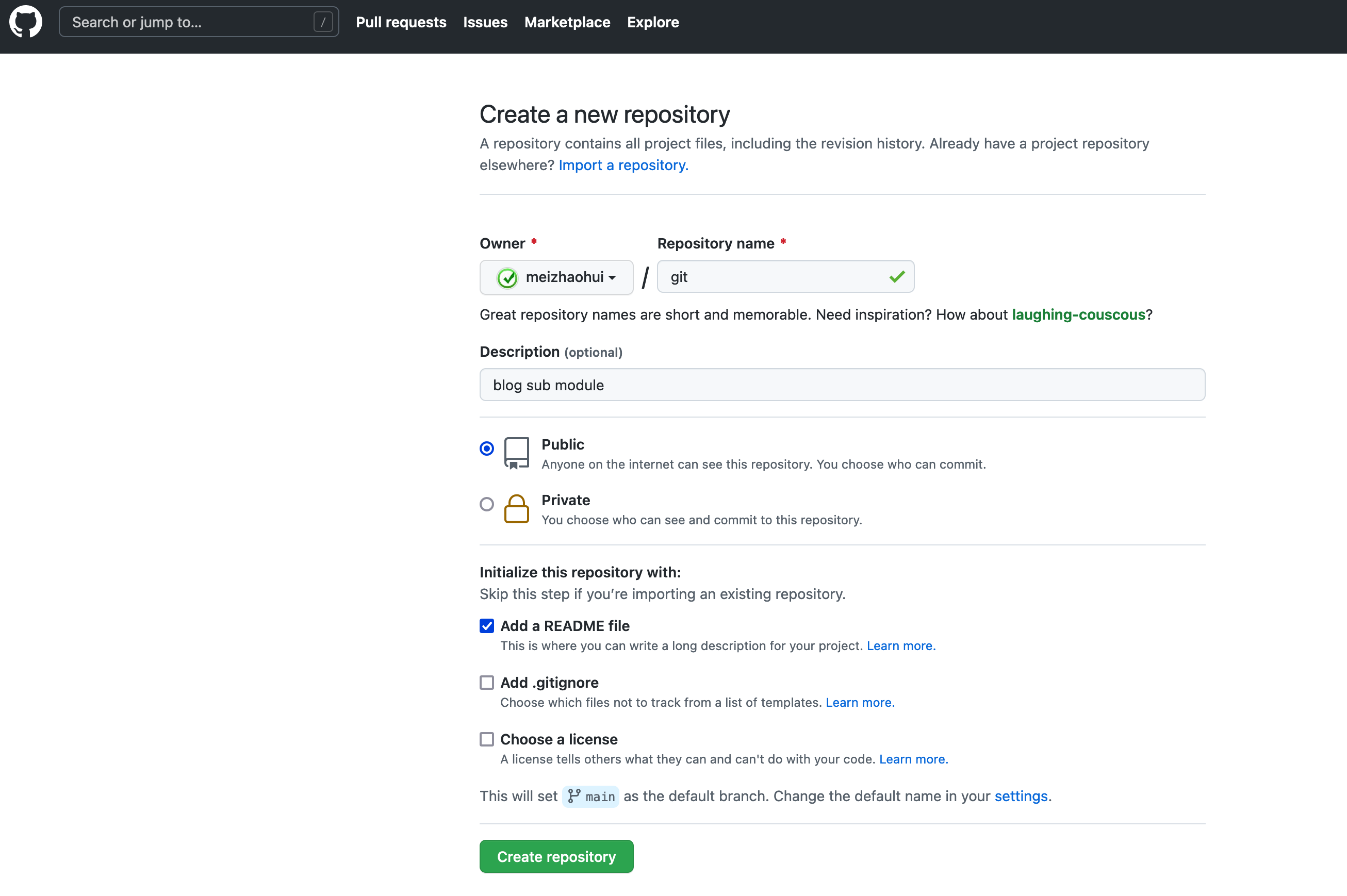Open Learn more link for license

pos(913,759)
